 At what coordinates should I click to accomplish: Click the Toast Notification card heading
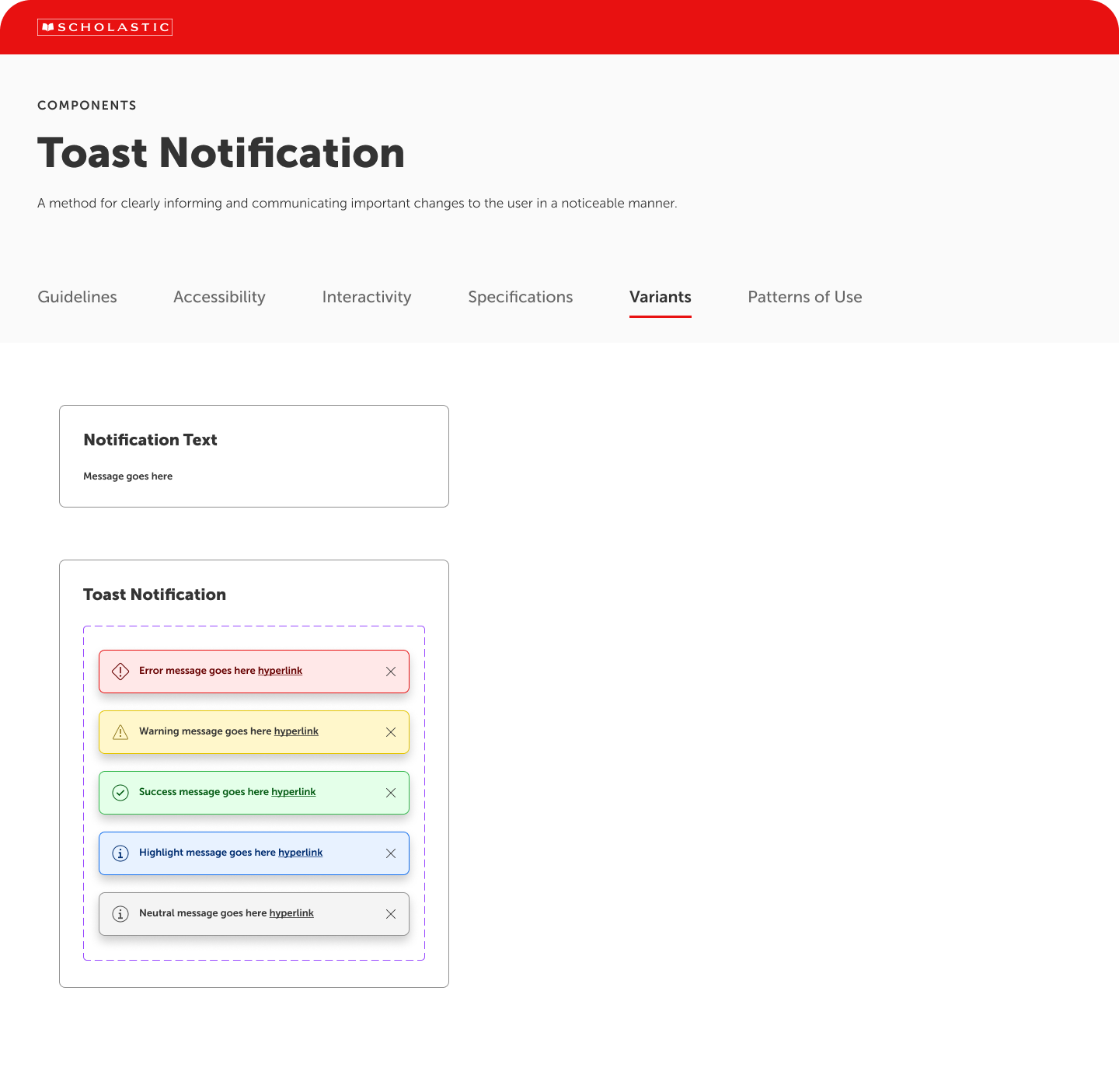tap(155, 595)
